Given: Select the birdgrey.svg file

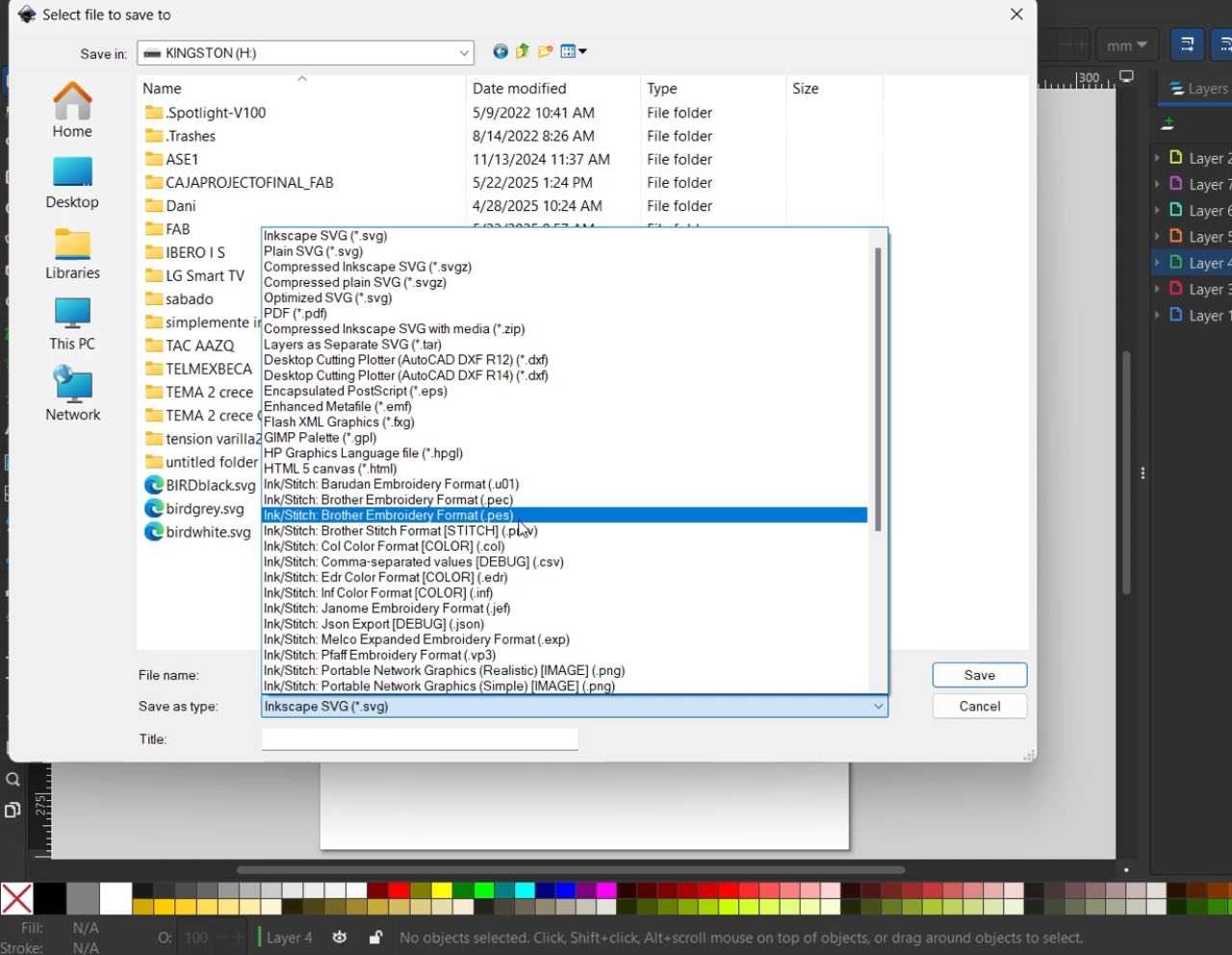Looking at the screenshot, I should tap(194, 508).
